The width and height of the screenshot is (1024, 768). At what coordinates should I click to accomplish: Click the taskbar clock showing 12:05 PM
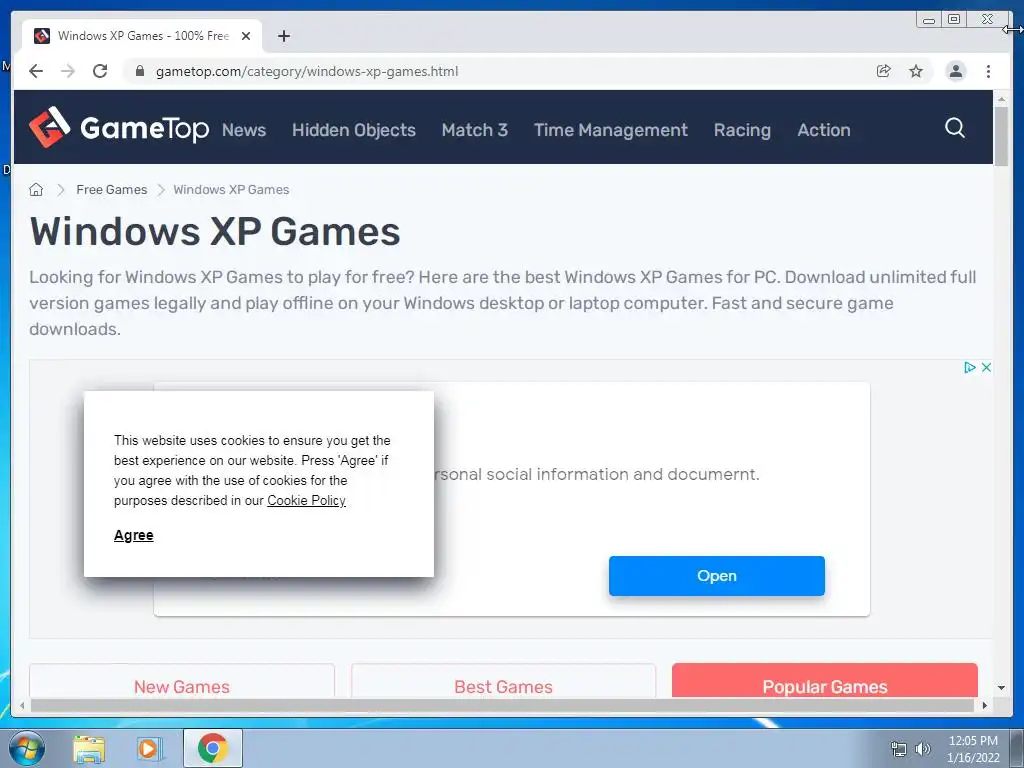tap(973, 749)
